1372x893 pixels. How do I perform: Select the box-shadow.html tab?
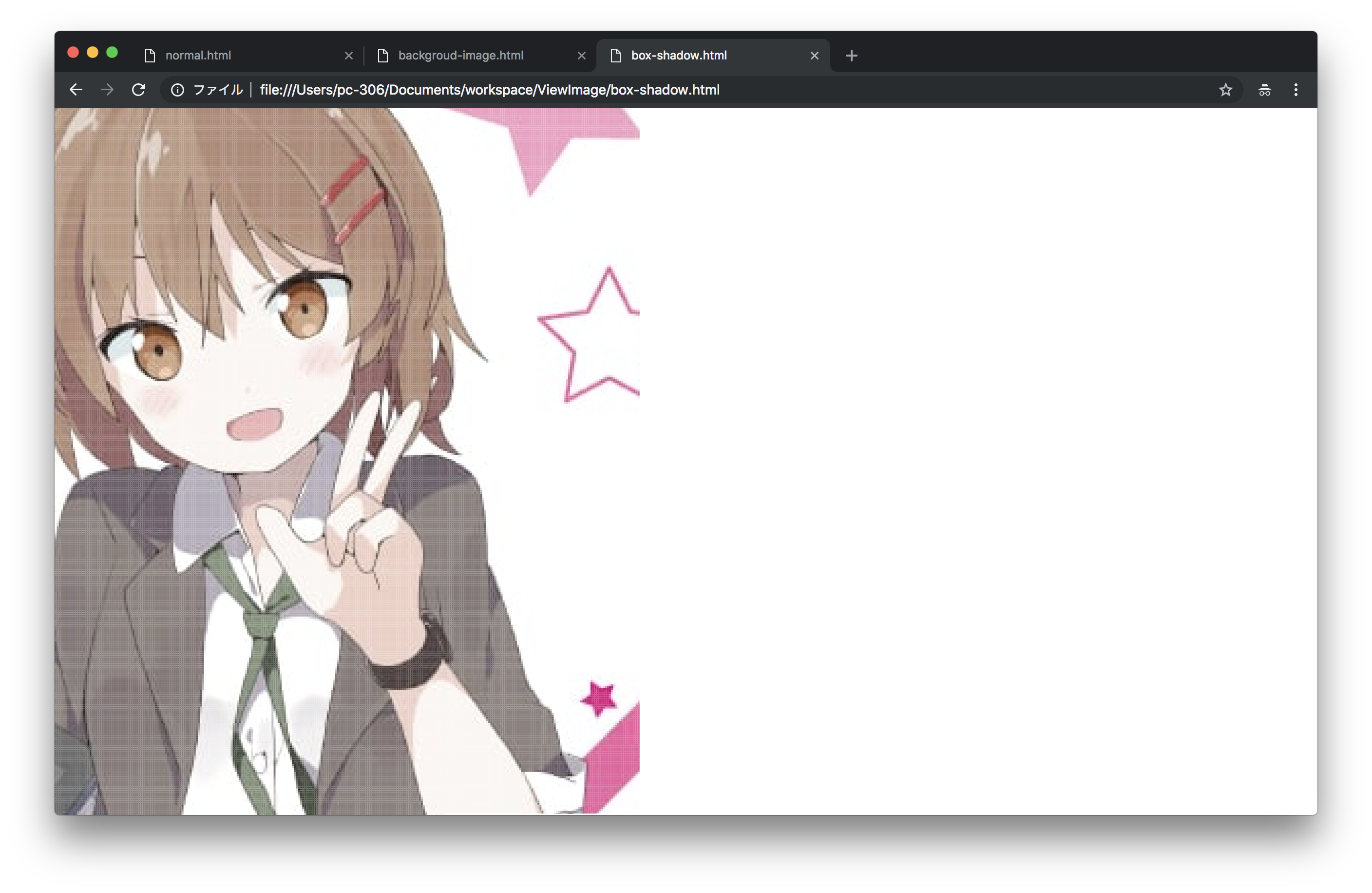click(713, 56)
